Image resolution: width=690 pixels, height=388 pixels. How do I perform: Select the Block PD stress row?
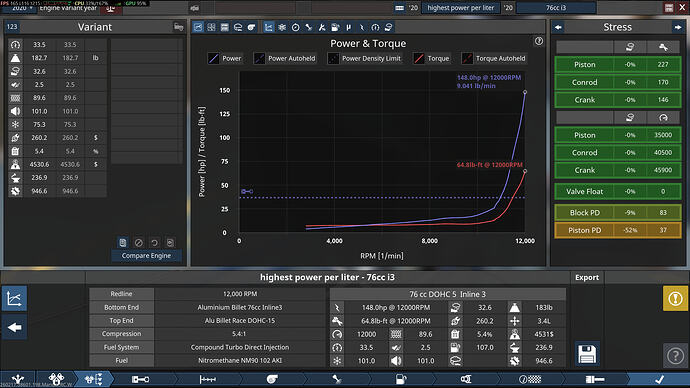click(618, 212)
